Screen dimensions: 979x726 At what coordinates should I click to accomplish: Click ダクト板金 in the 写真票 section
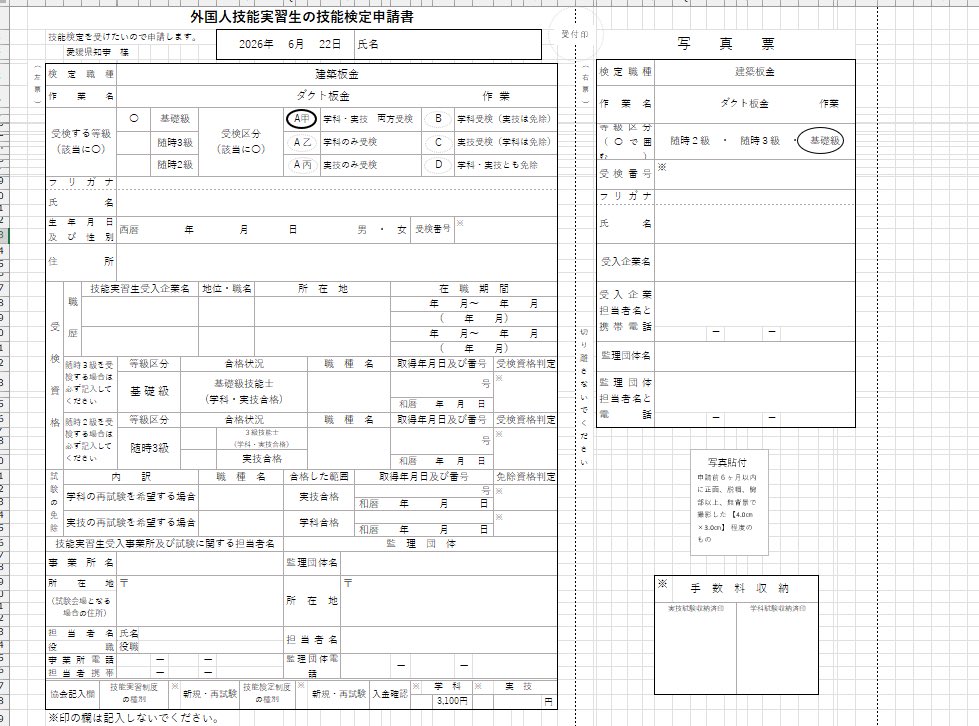coord(744,104)
